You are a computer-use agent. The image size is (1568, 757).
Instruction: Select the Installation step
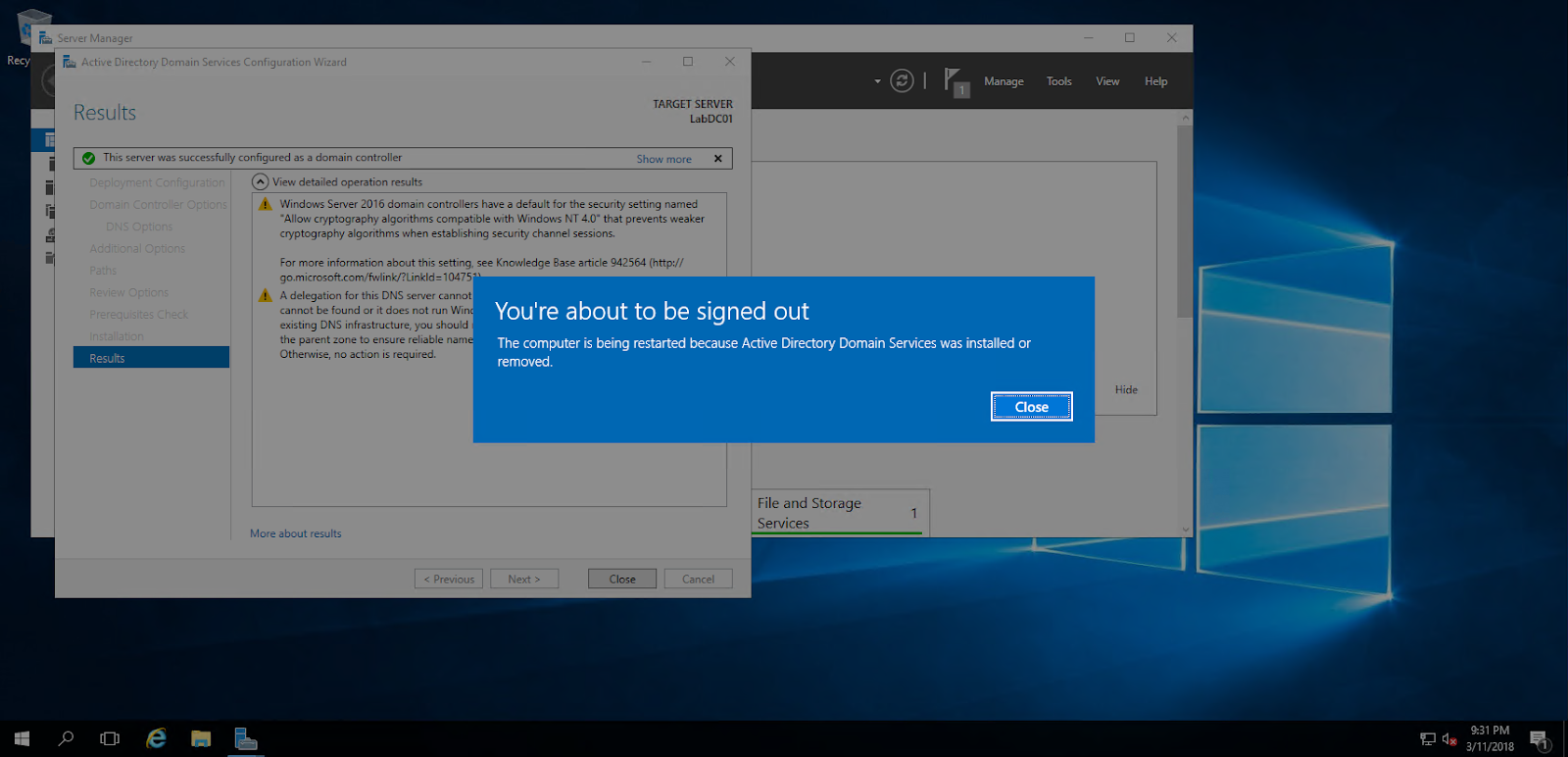(x=117, y=336)
